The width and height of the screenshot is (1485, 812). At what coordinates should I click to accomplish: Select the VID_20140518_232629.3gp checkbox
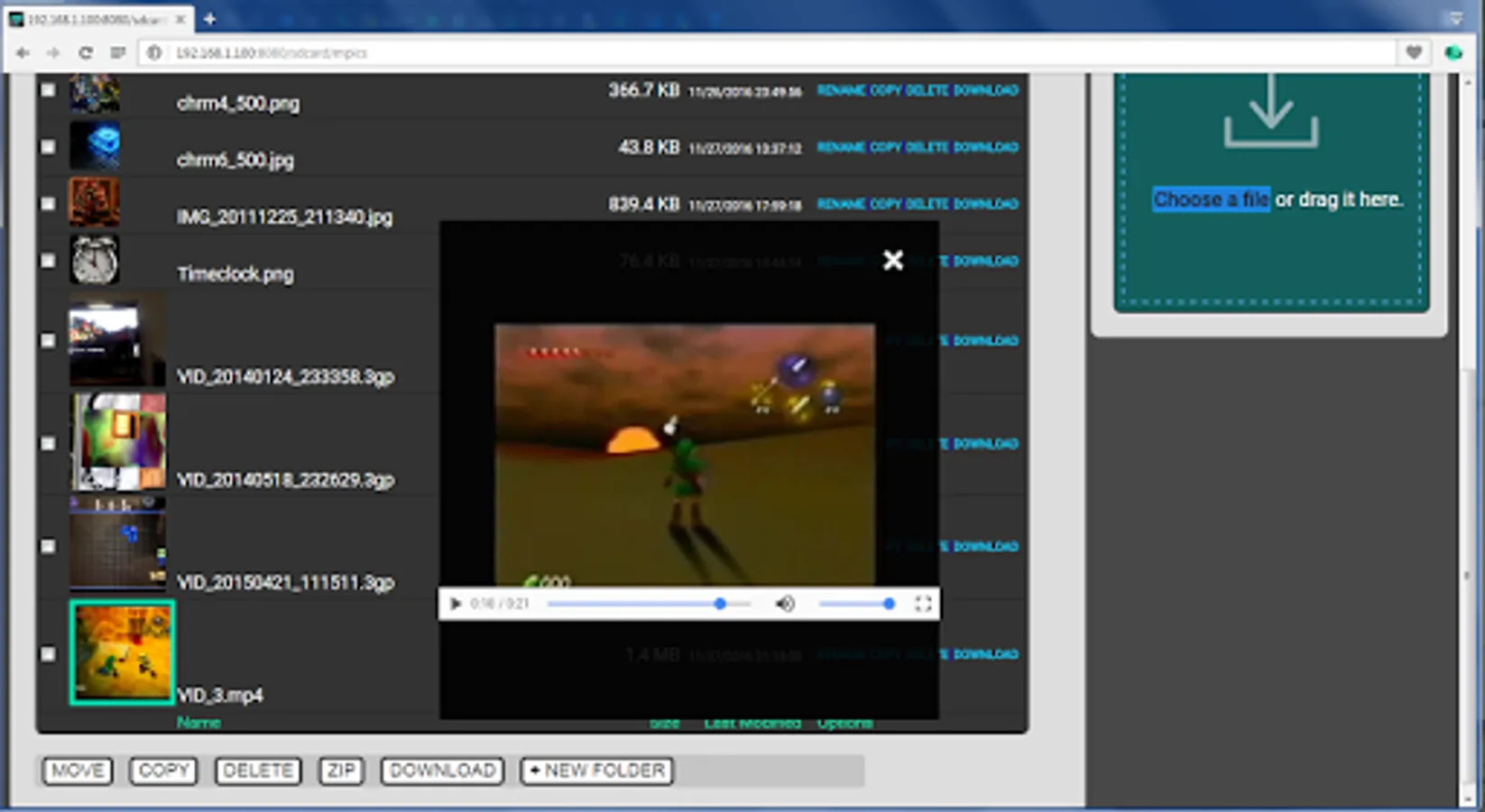(48, 443)
